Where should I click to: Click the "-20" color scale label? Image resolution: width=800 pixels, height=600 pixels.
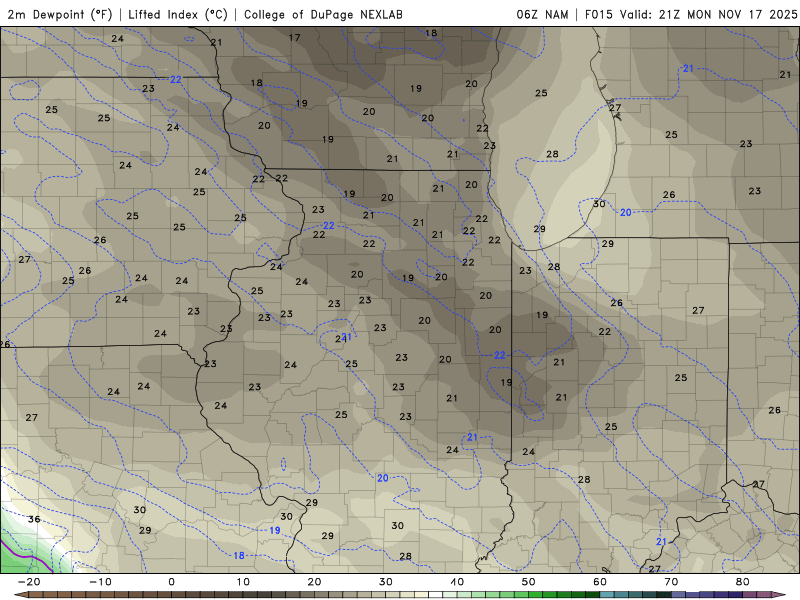pos(29,582)
